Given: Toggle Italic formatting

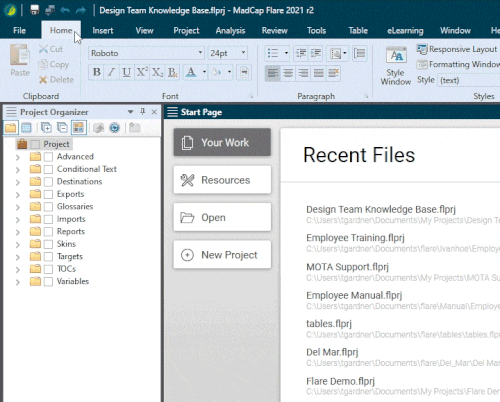Looking at the screenshot, I should click(111, 72).
